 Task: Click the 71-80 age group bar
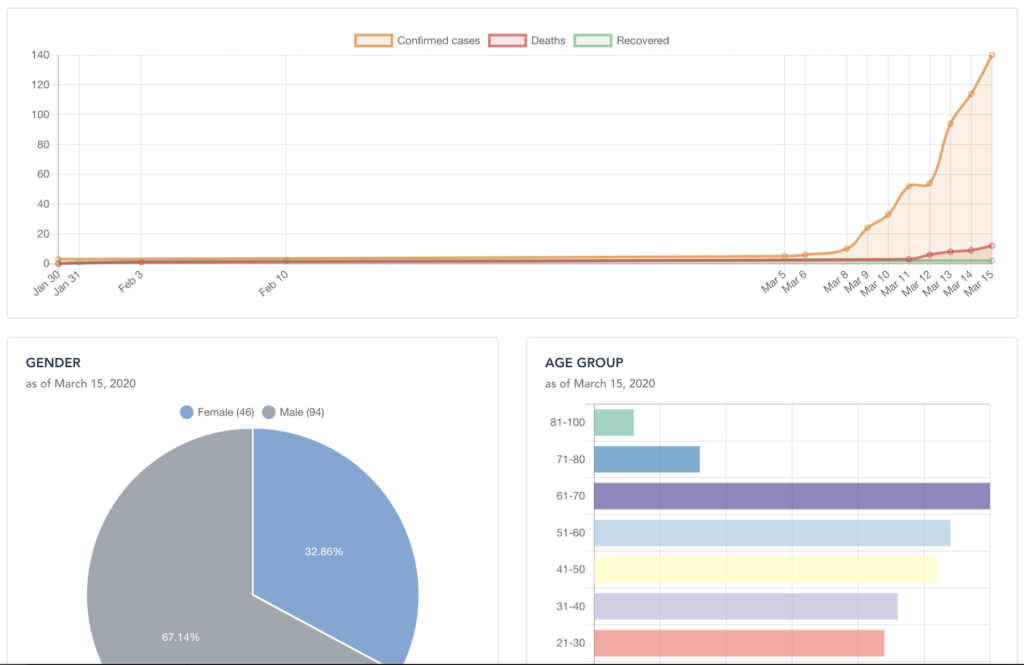[x=647, y=459]
